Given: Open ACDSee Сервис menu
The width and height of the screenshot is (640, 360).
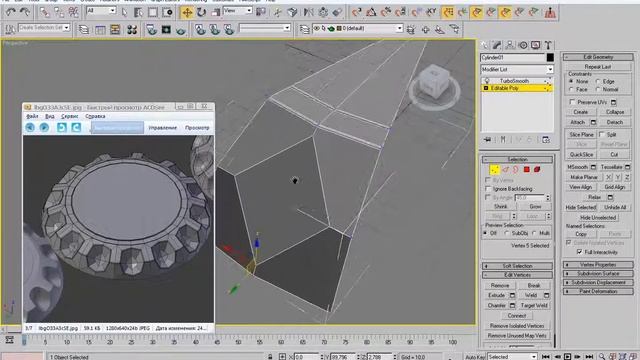Looking at the screenshot, I should 69,116.
